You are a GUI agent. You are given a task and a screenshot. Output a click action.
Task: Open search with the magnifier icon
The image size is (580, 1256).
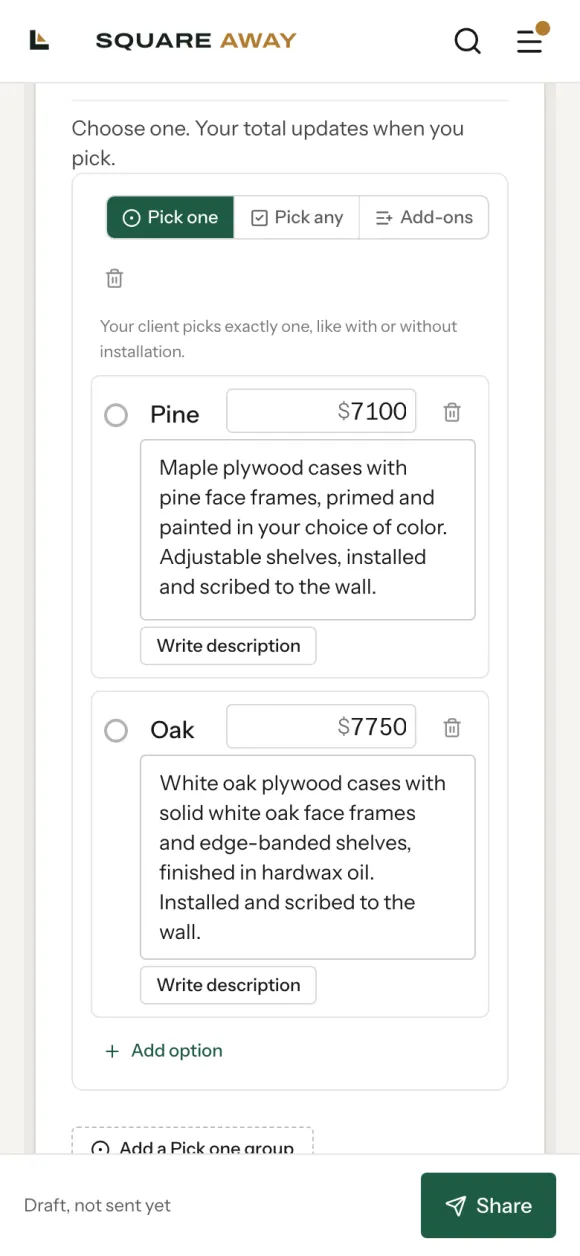point(467,41)
